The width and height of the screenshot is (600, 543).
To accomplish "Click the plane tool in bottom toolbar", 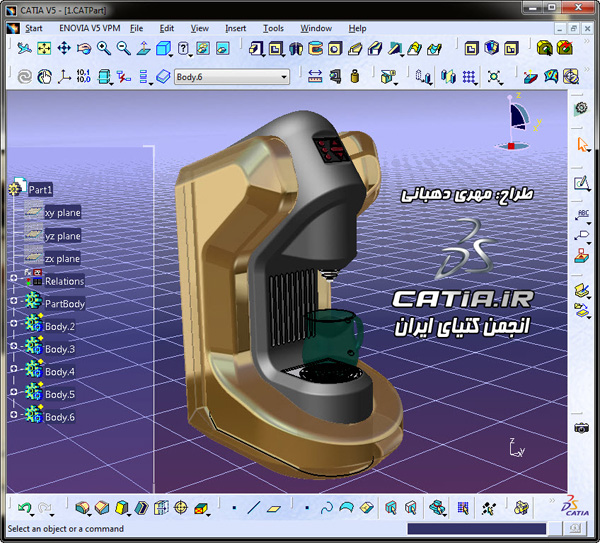I will click(x=274, y=508).
